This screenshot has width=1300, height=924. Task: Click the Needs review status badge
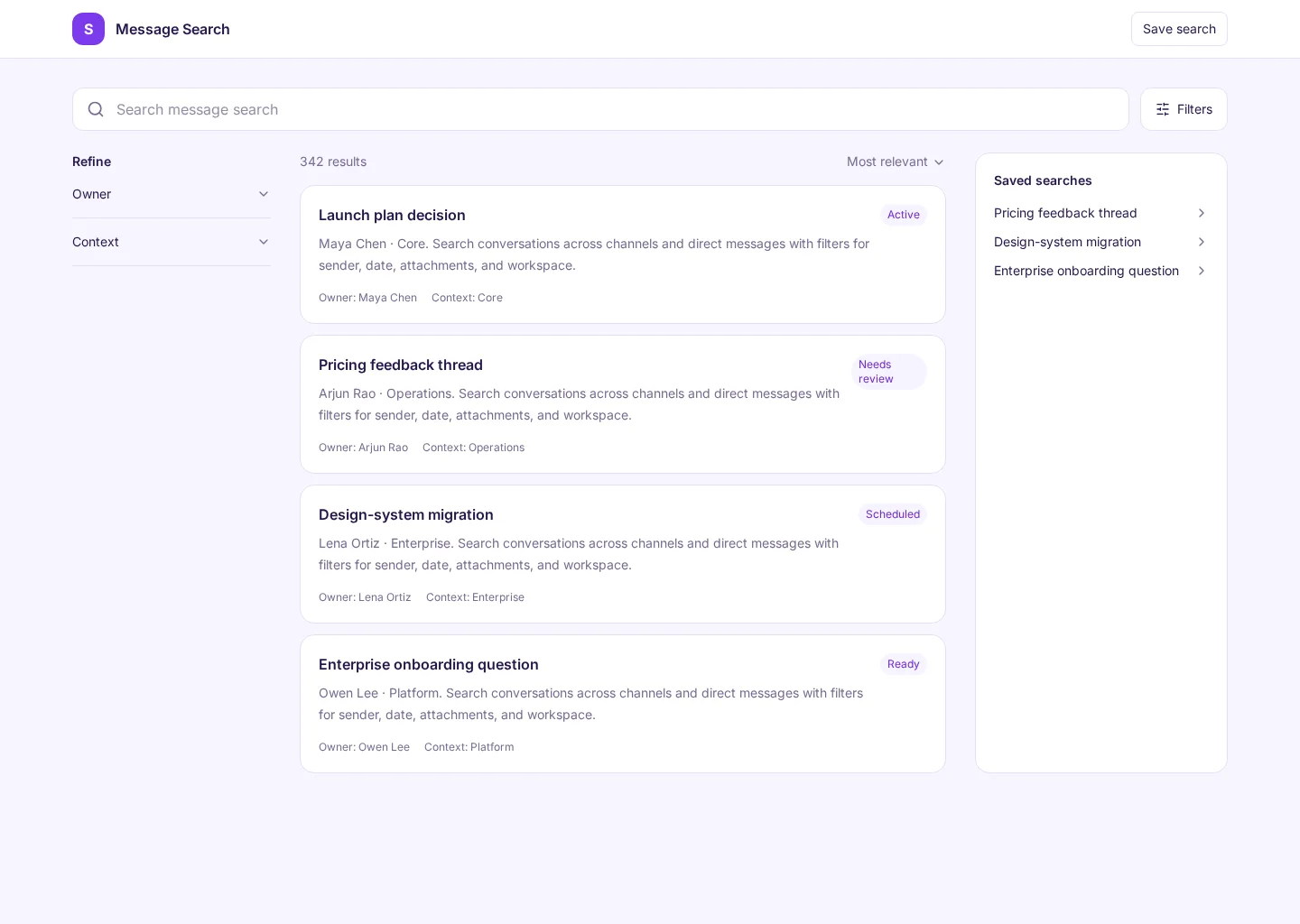tap(889, 372)
